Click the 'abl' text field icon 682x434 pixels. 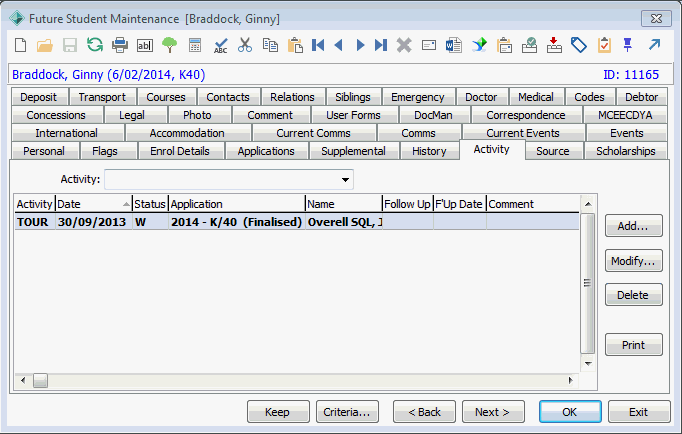[x=145, y=45]
